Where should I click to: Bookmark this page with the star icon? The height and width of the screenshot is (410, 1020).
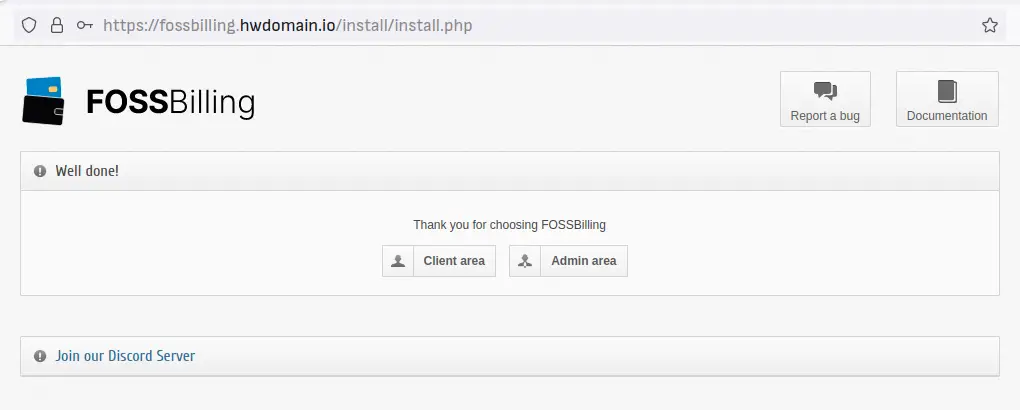tap(989, 25)
